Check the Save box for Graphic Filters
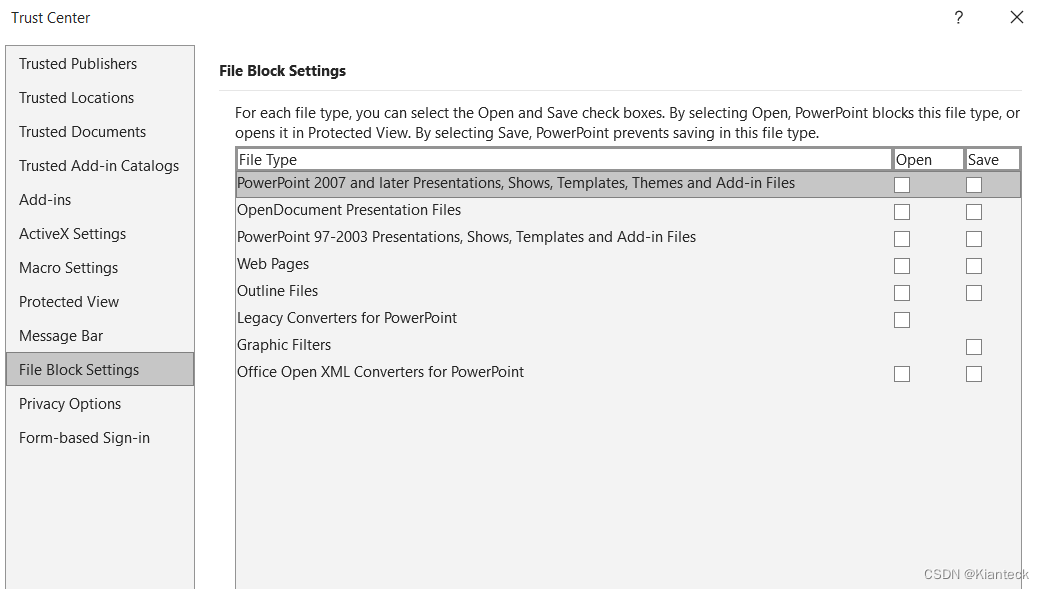The width and height of the screenshot is (1044, 589). point(974,346)
